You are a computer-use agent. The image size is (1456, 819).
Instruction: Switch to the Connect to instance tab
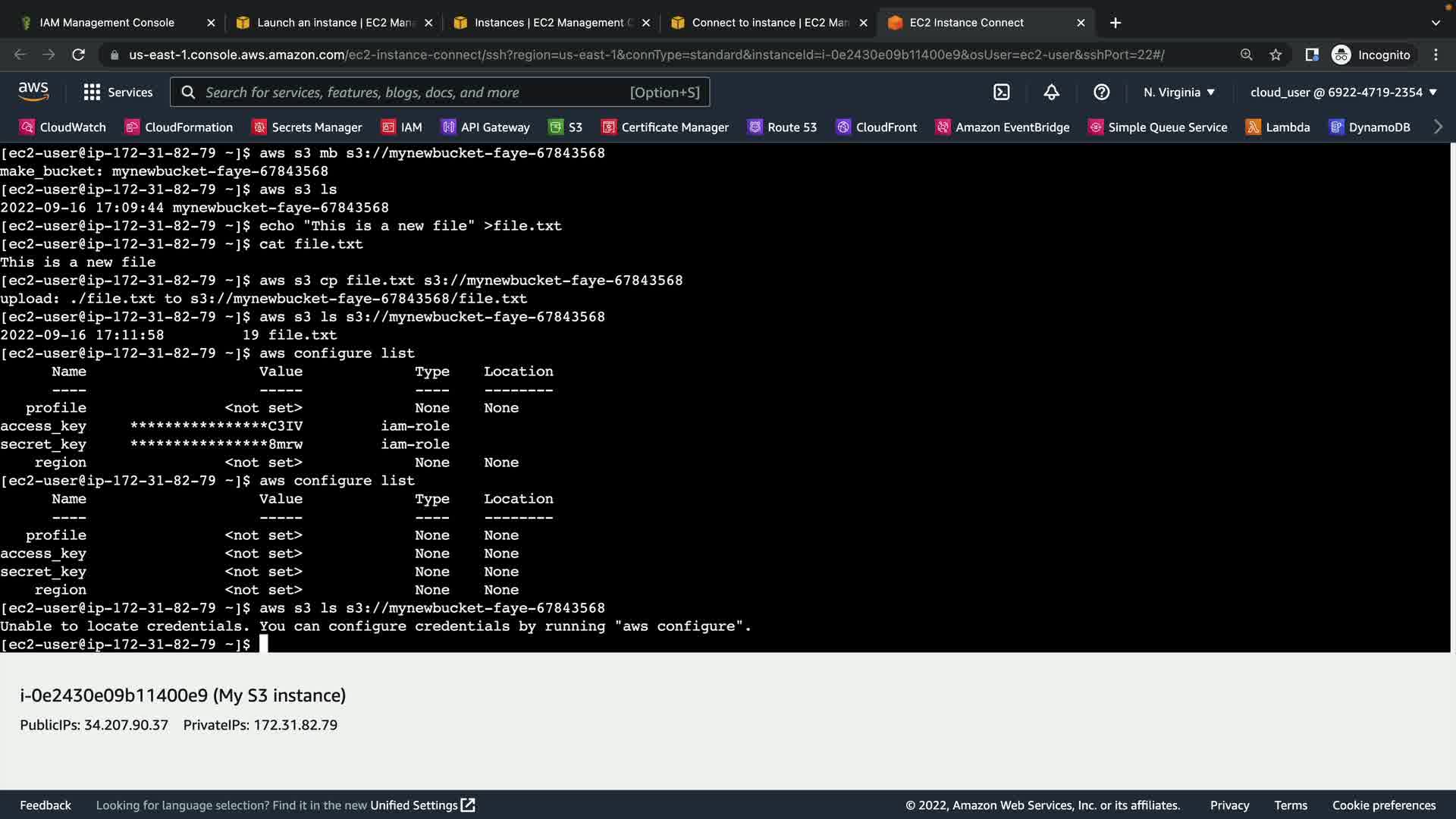point(770,23)
